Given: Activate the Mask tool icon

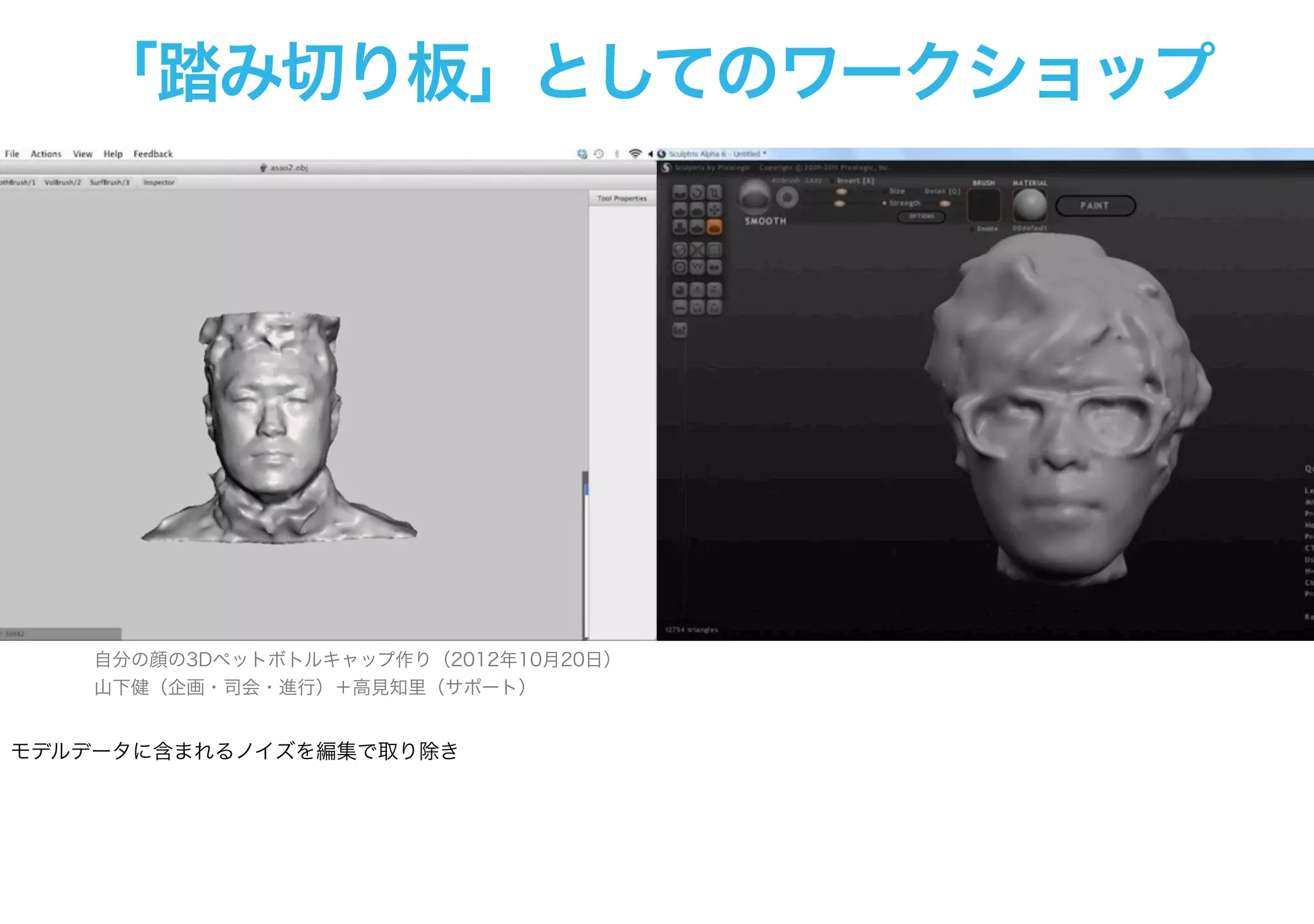Looking at the screenshot, I should tap(679, 267).
